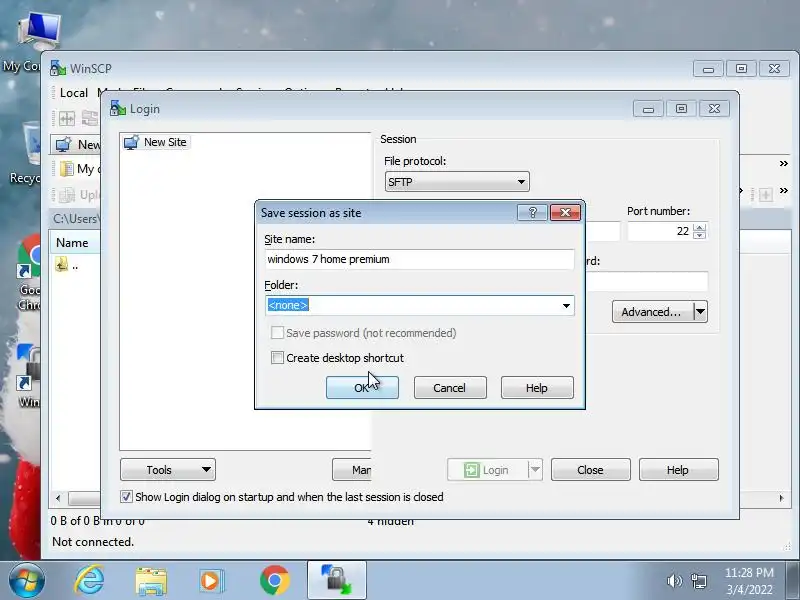The width and height of the screenshot is (800, 600).
Task: Click the My documents folder icon in WinSCP
Action: click(67, 169)
